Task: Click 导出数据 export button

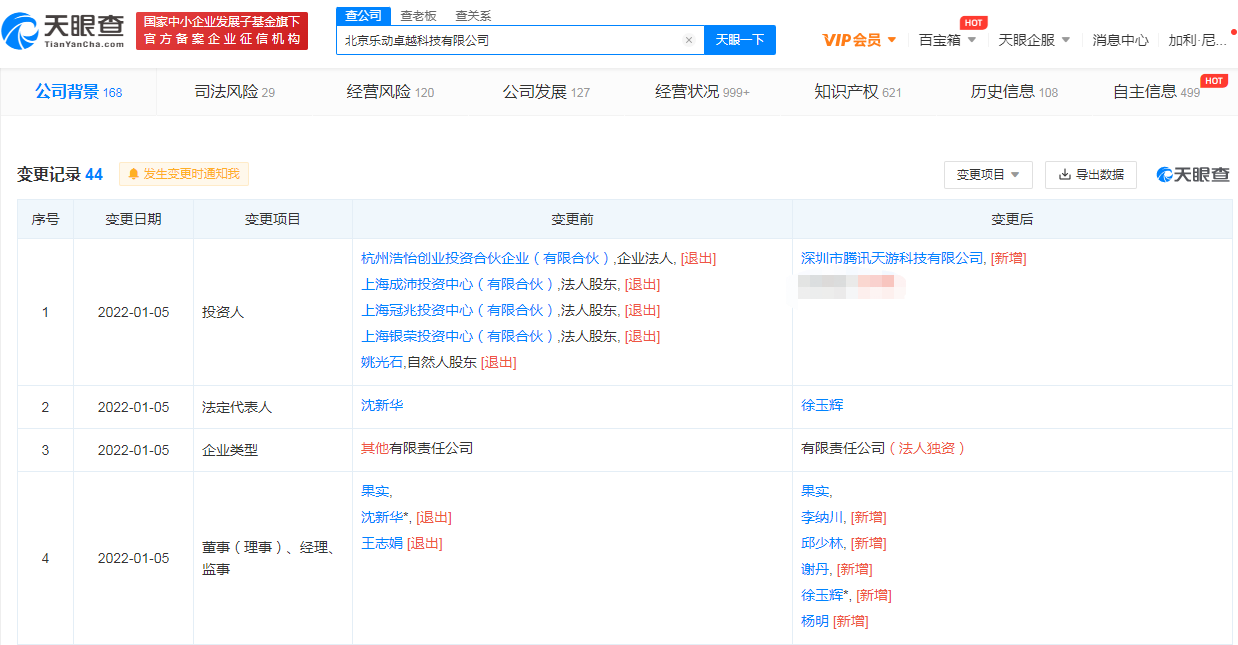Action: click(x=1091, y=174)
